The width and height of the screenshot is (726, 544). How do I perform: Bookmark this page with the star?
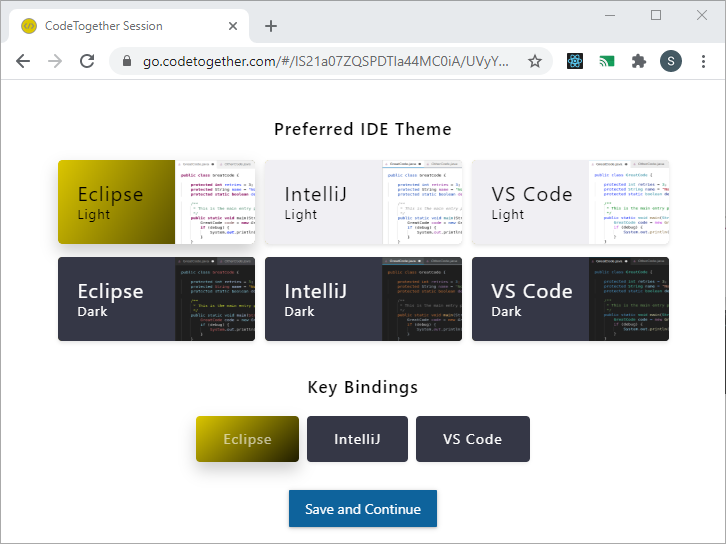click(x=535, y=61)
